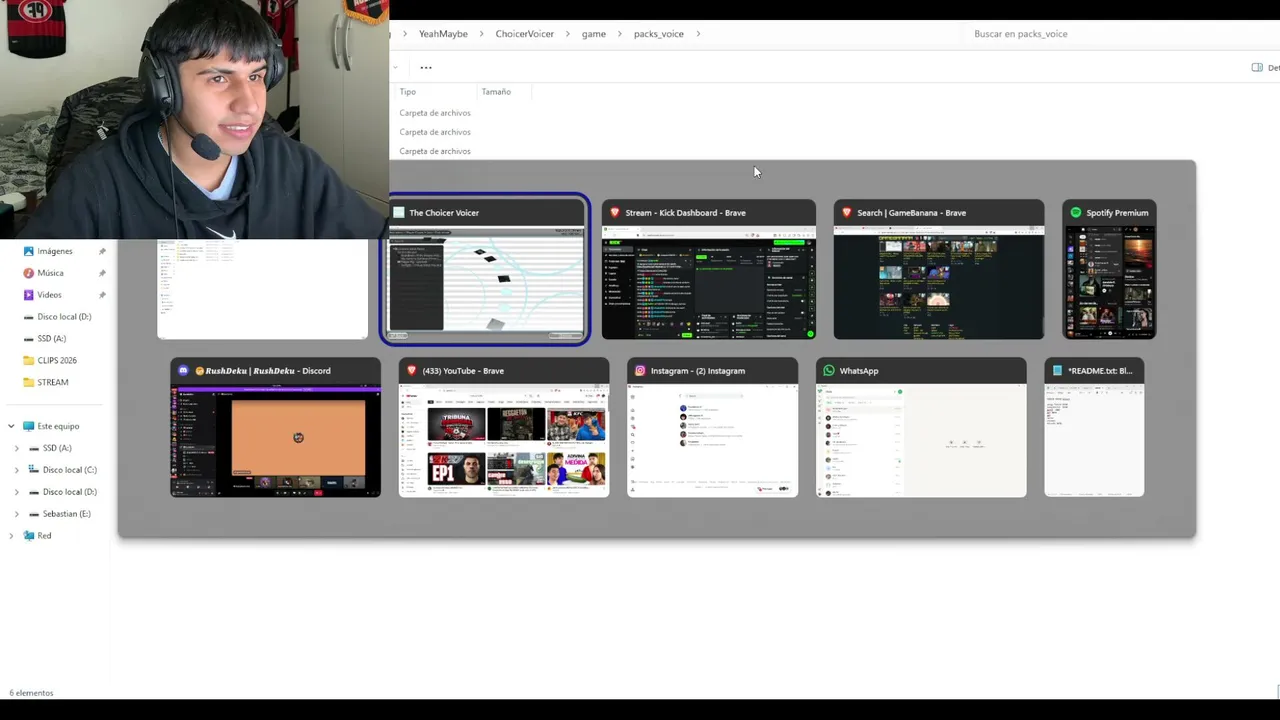Open Música via its sidebar icon
The image size is (1280, 720).
(28, 273)
